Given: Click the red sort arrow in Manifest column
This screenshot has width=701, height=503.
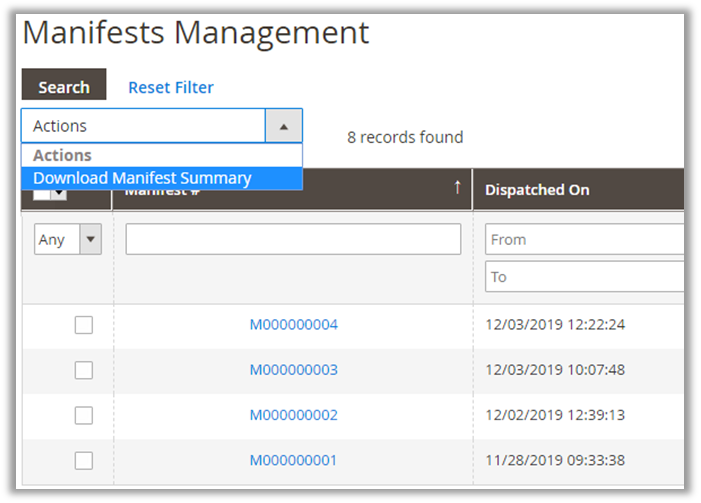Looking at the screenshot, I should [457, 188].
